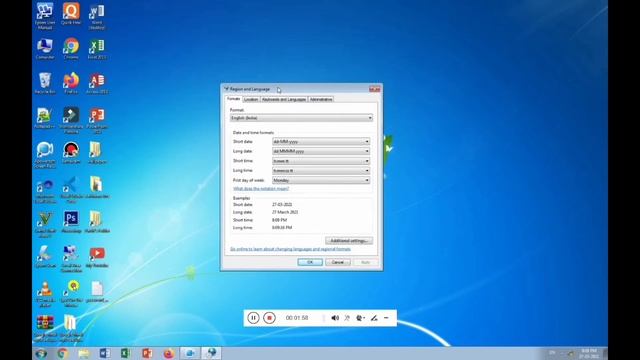Launch Chrome from the taskbar
The width and height of the screenshot is (640, 360).
click(x=62, y=353)
